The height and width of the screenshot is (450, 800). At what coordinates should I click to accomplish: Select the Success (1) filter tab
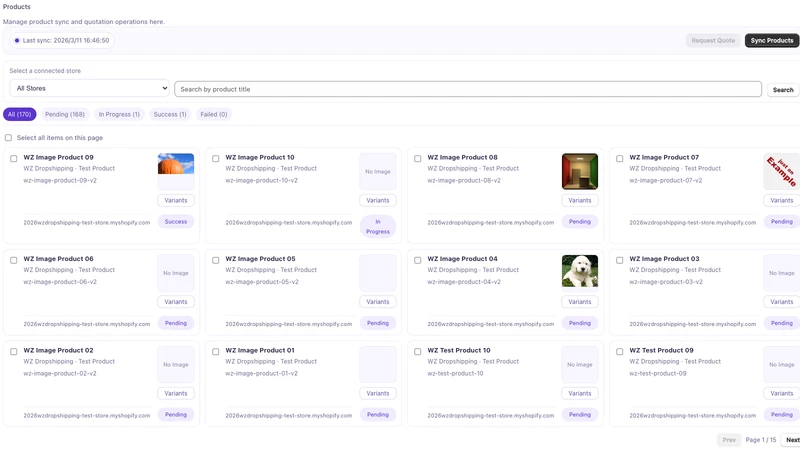point(170,114)
